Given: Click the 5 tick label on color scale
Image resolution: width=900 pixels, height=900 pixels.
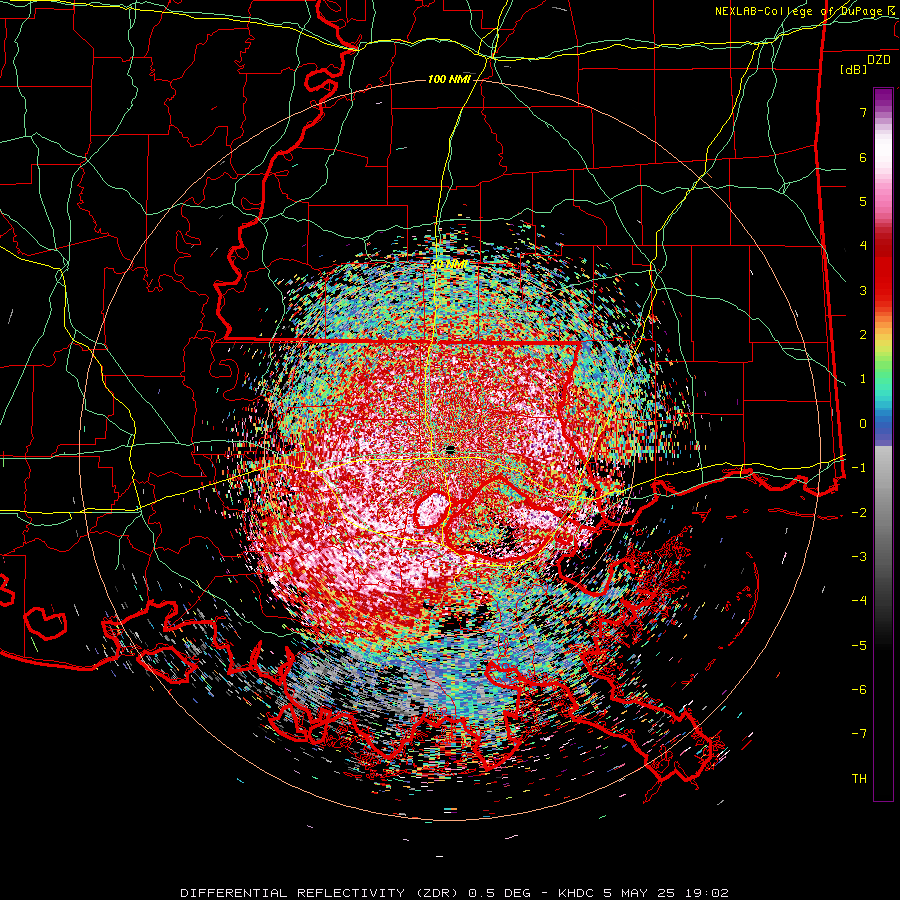Looking at the screenshot, I should click(863, 201).
